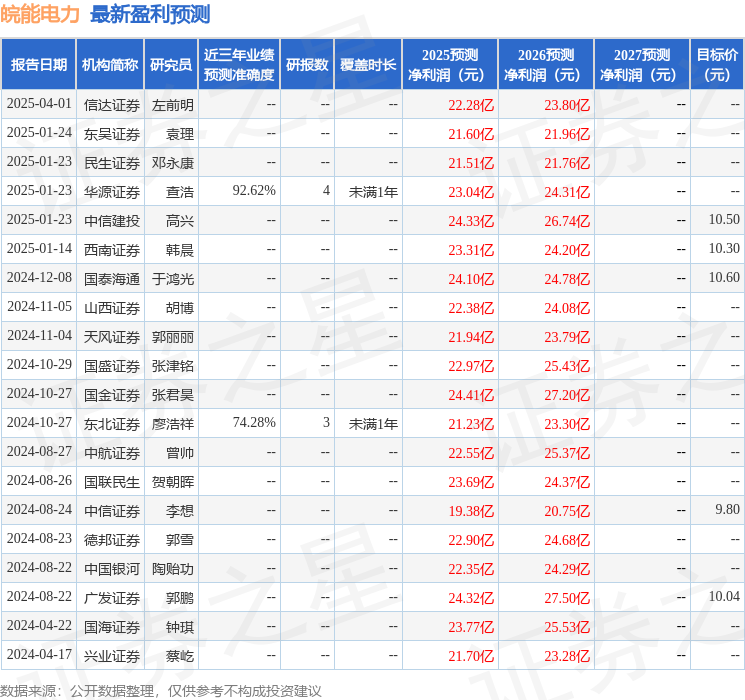Select the date 2024-11-05

pos(39,307)
